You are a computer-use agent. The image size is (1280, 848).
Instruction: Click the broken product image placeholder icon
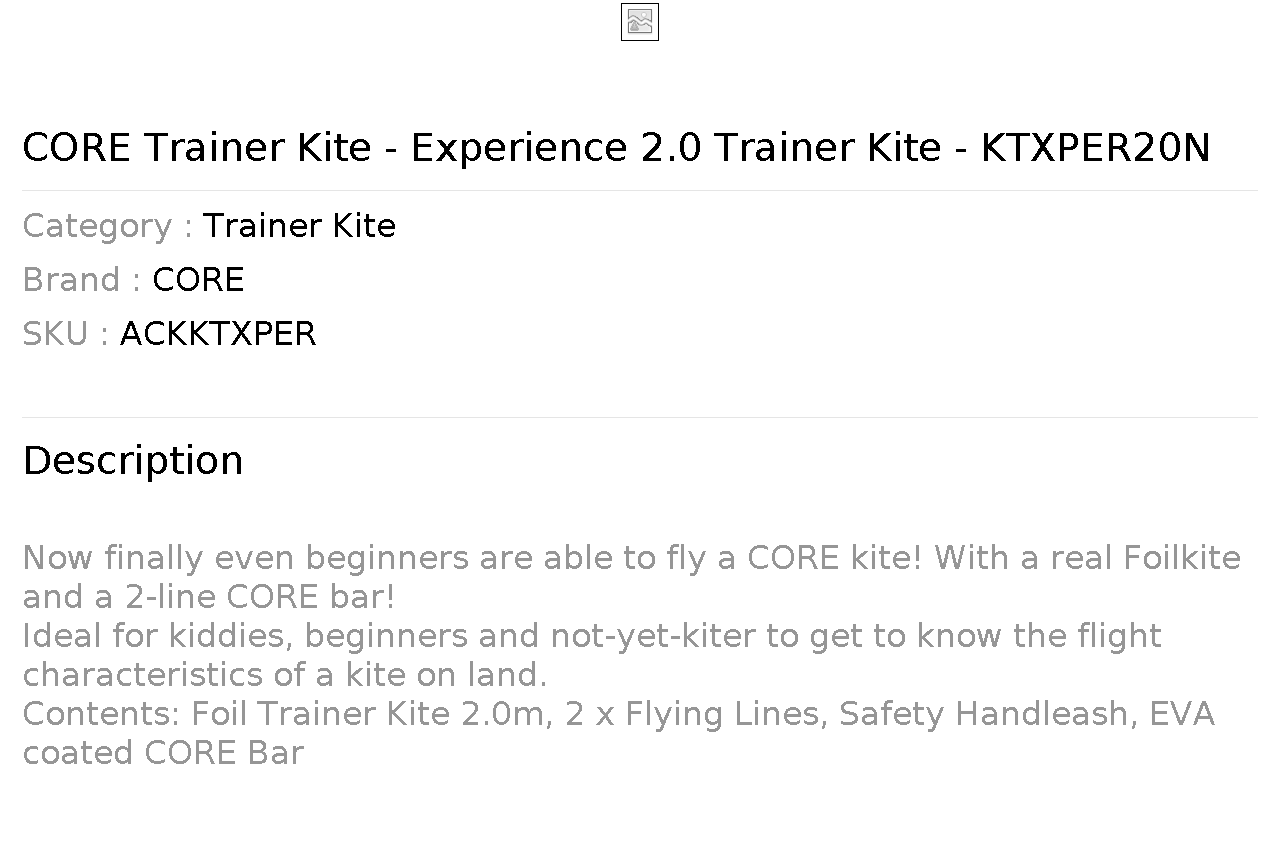[640, 22]
